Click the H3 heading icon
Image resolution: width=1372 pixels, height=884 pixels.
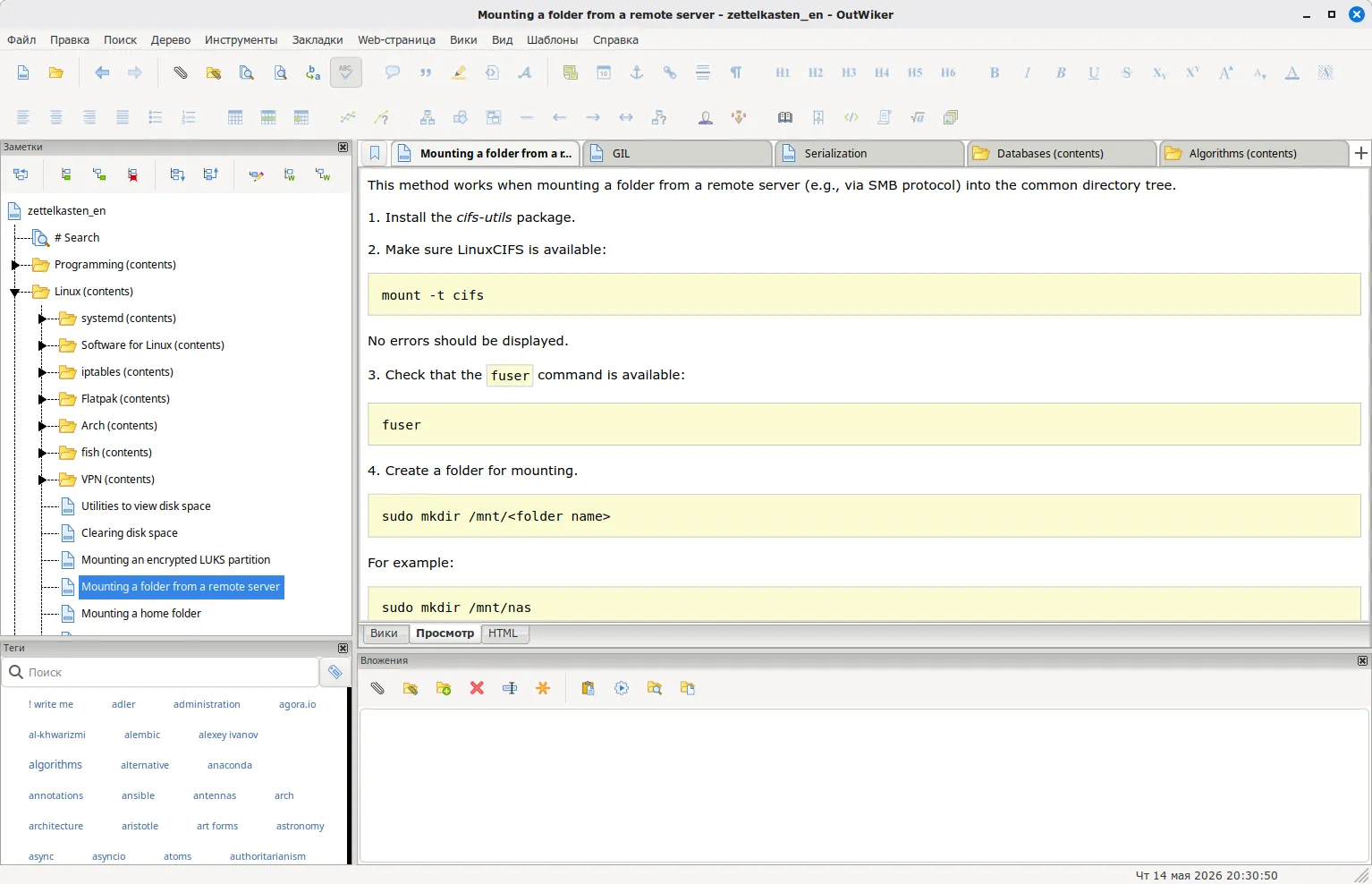coord(849,72)
